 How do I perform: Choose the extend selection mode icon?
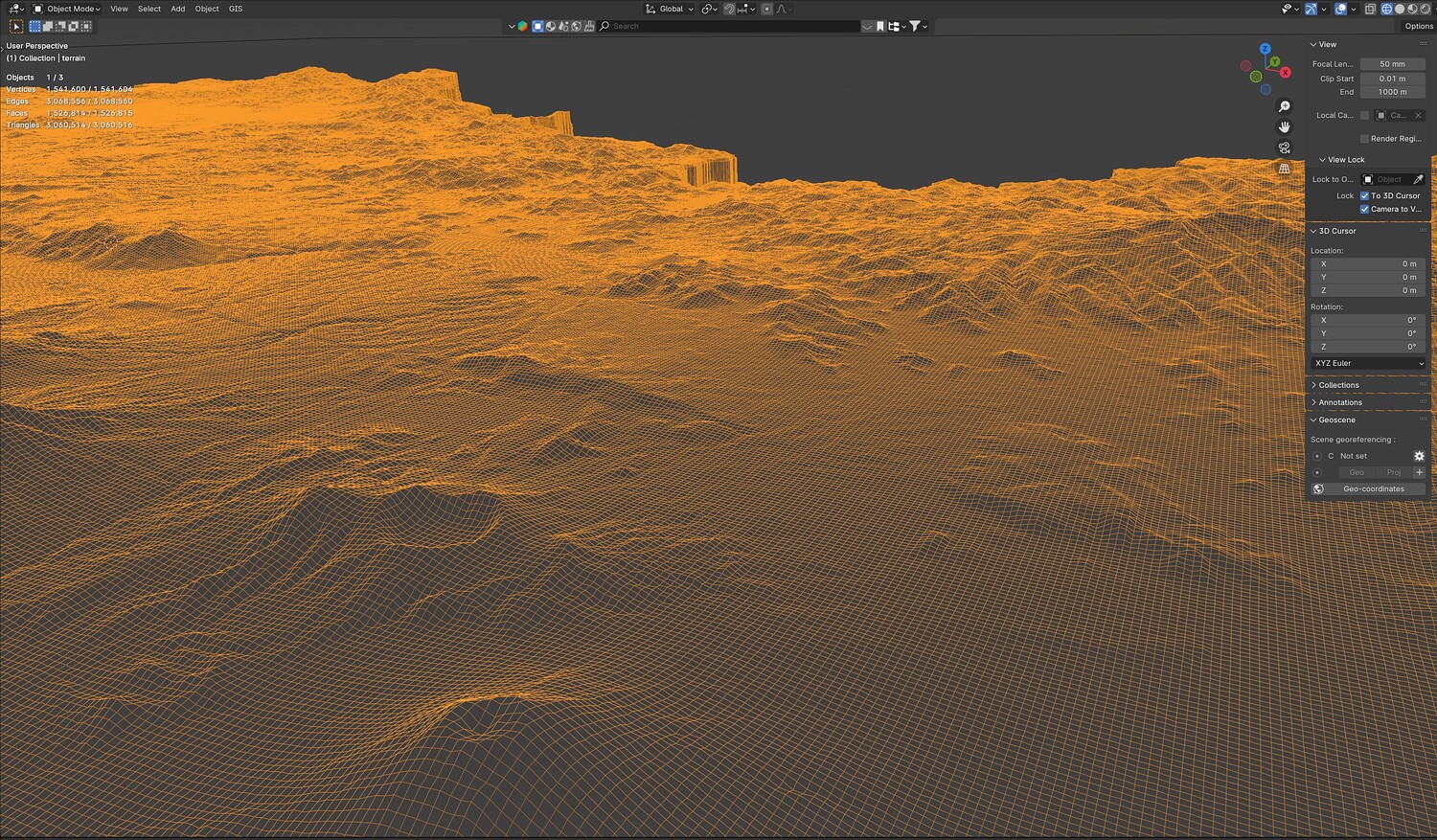coord(48,27)
